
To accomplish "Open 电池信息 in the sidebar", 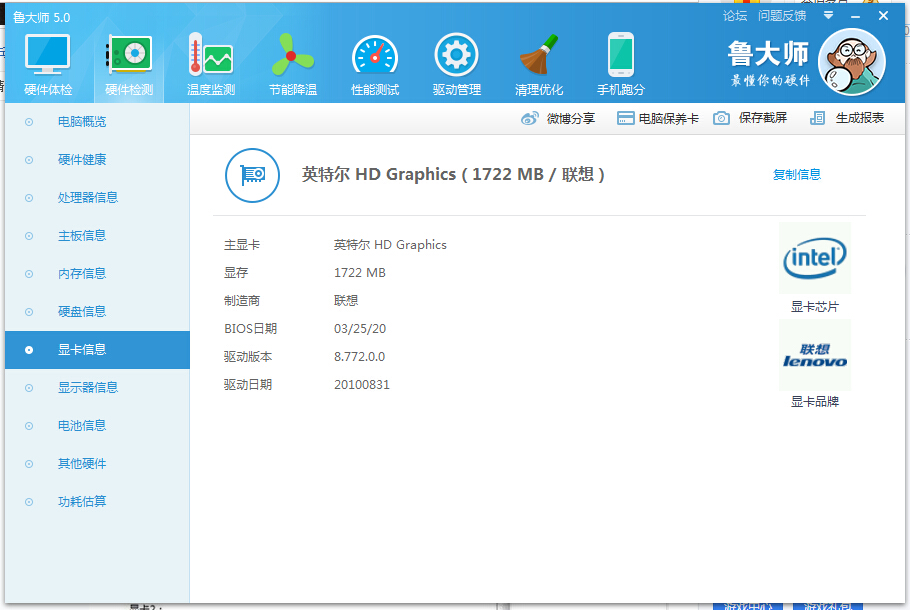I will click(97, 426).
